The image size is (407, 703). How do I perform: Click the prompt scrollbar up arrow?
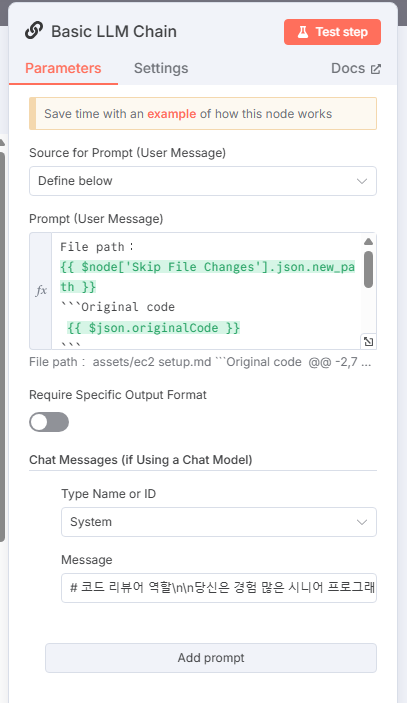(x=368, y=242)
